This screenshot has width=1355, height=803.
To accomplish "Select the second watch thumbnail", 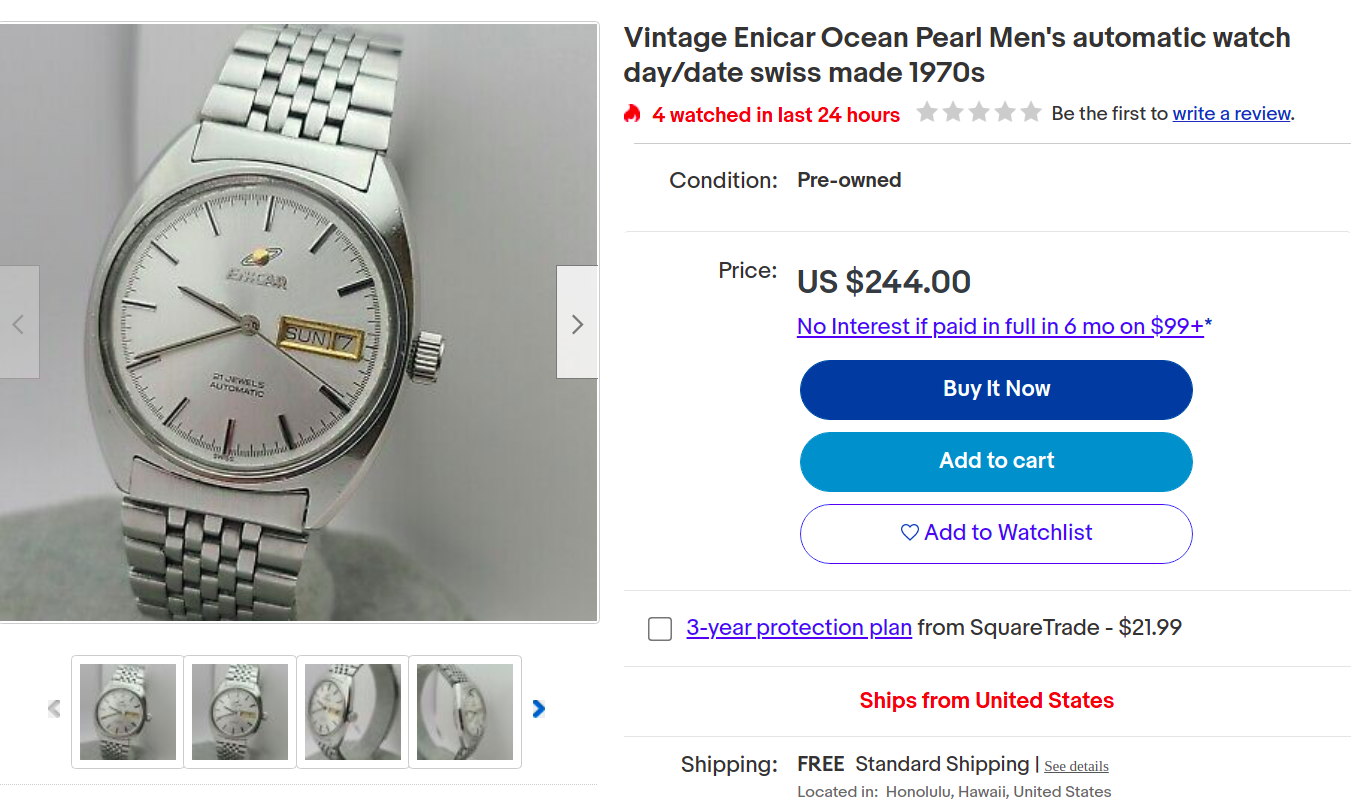I will (240, 711).
